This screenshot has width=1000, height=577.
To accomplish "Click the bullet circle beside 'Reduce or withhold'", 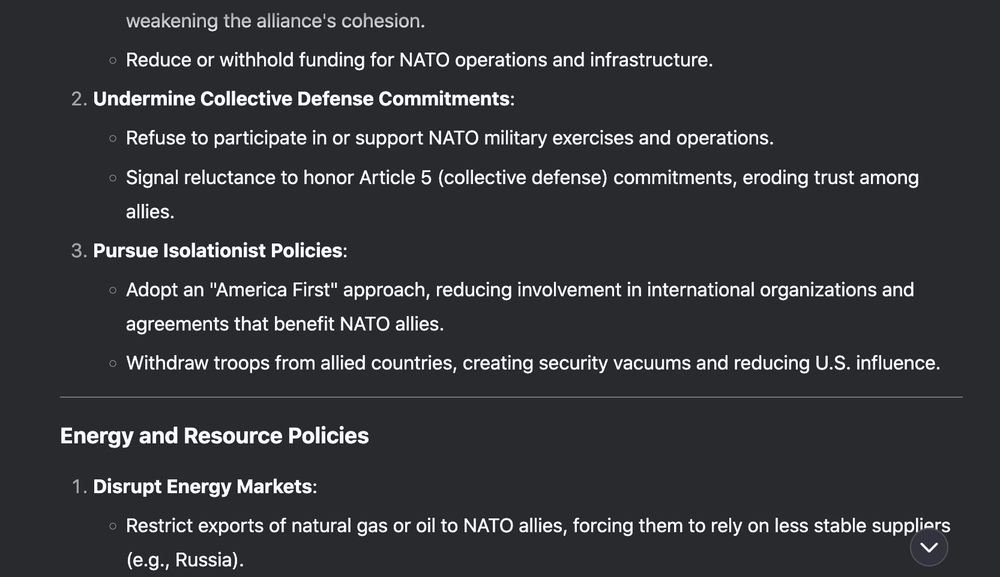I will pyautogui.click(x=113, y=61).
